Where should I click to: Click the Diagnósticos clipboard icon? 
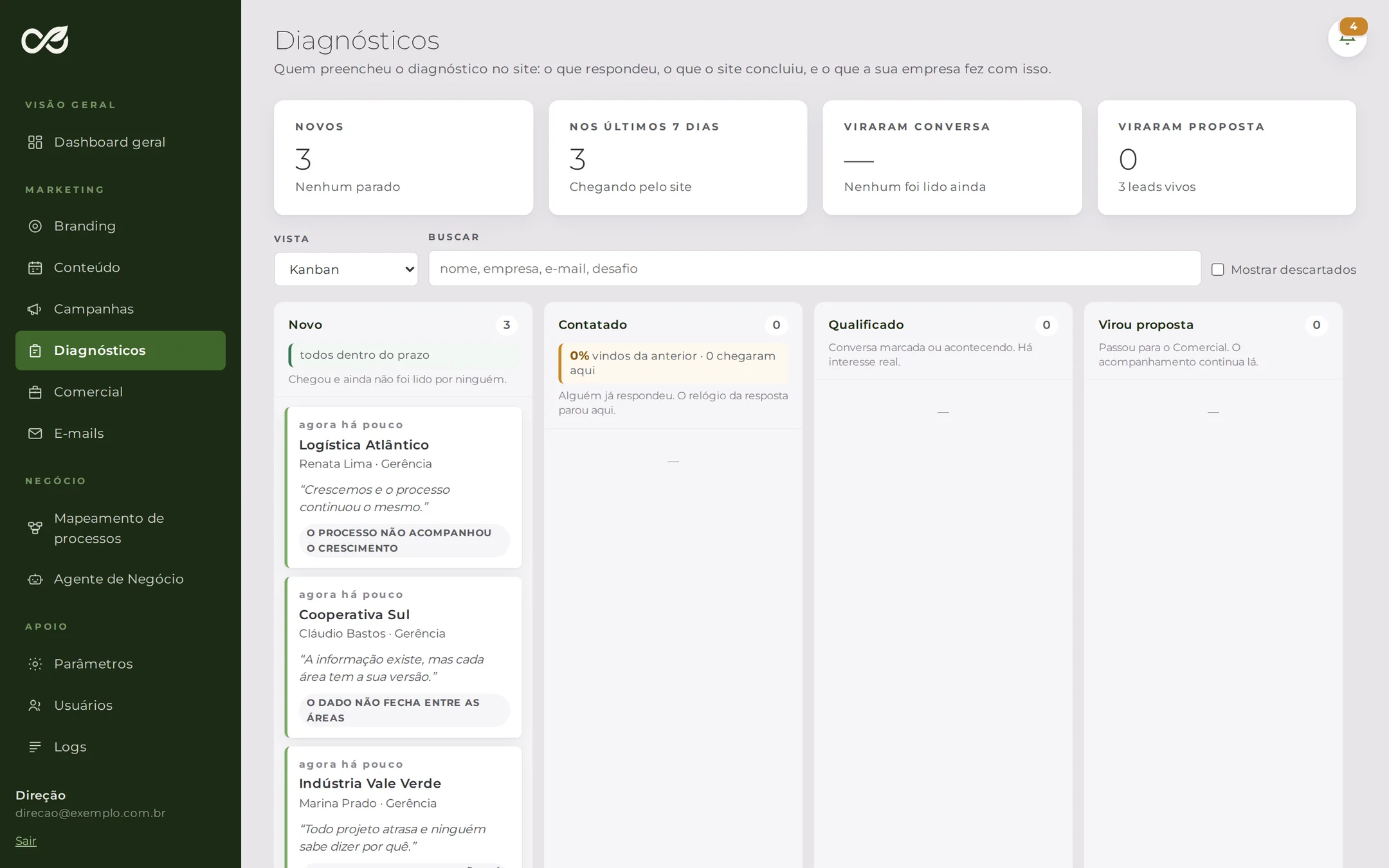(35, 350)
